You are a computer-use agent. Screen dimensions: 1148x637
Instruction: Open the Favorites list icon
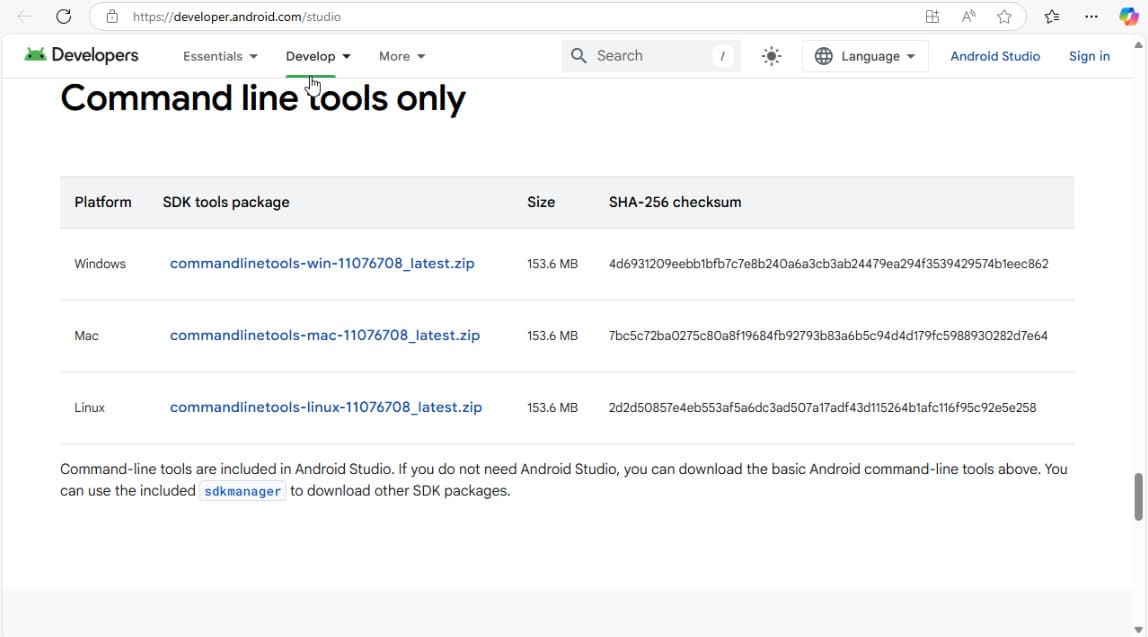(1052, 16)
